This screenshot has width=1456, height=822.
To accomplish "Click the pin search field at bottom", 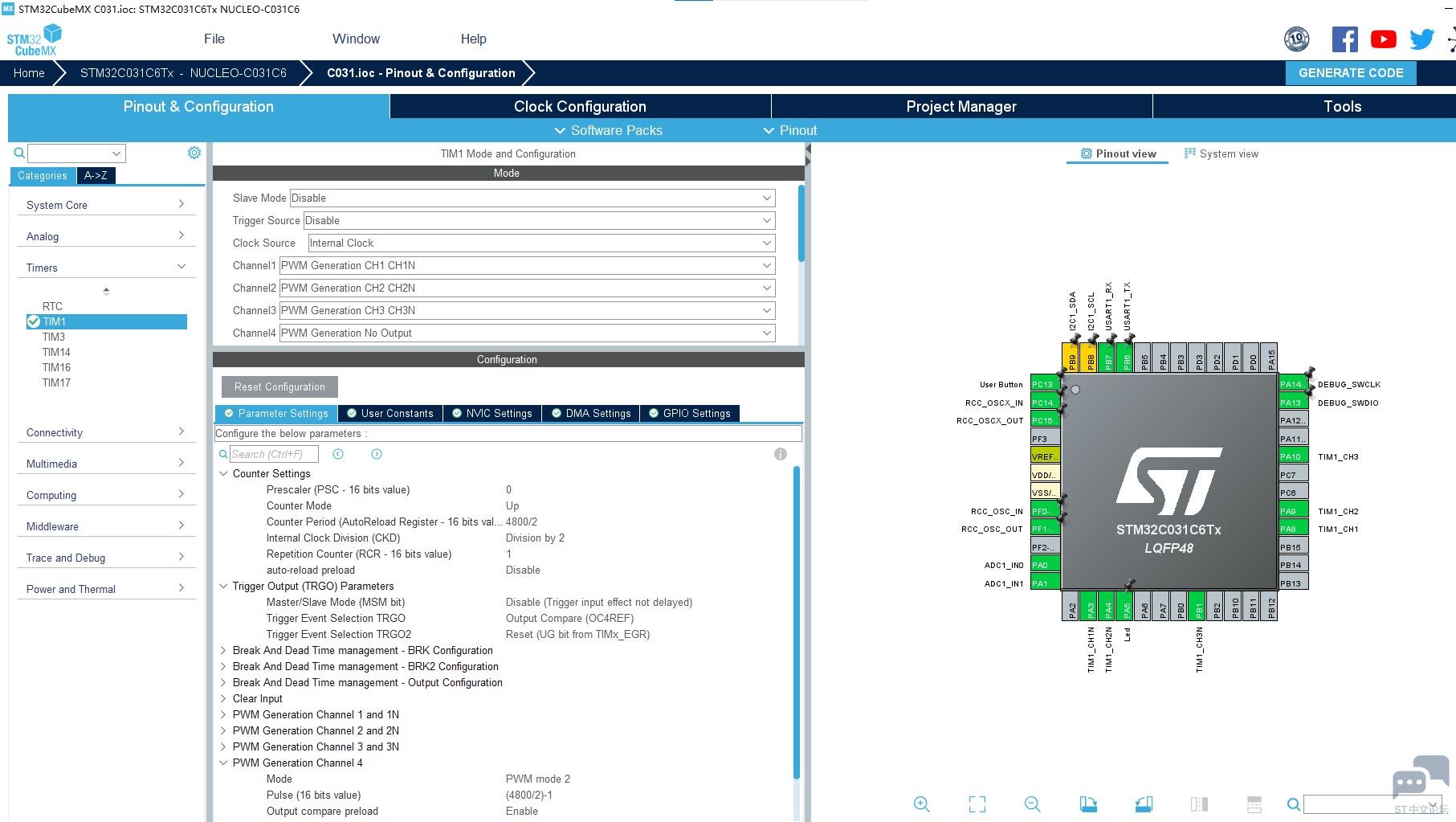I will 1372,804.
